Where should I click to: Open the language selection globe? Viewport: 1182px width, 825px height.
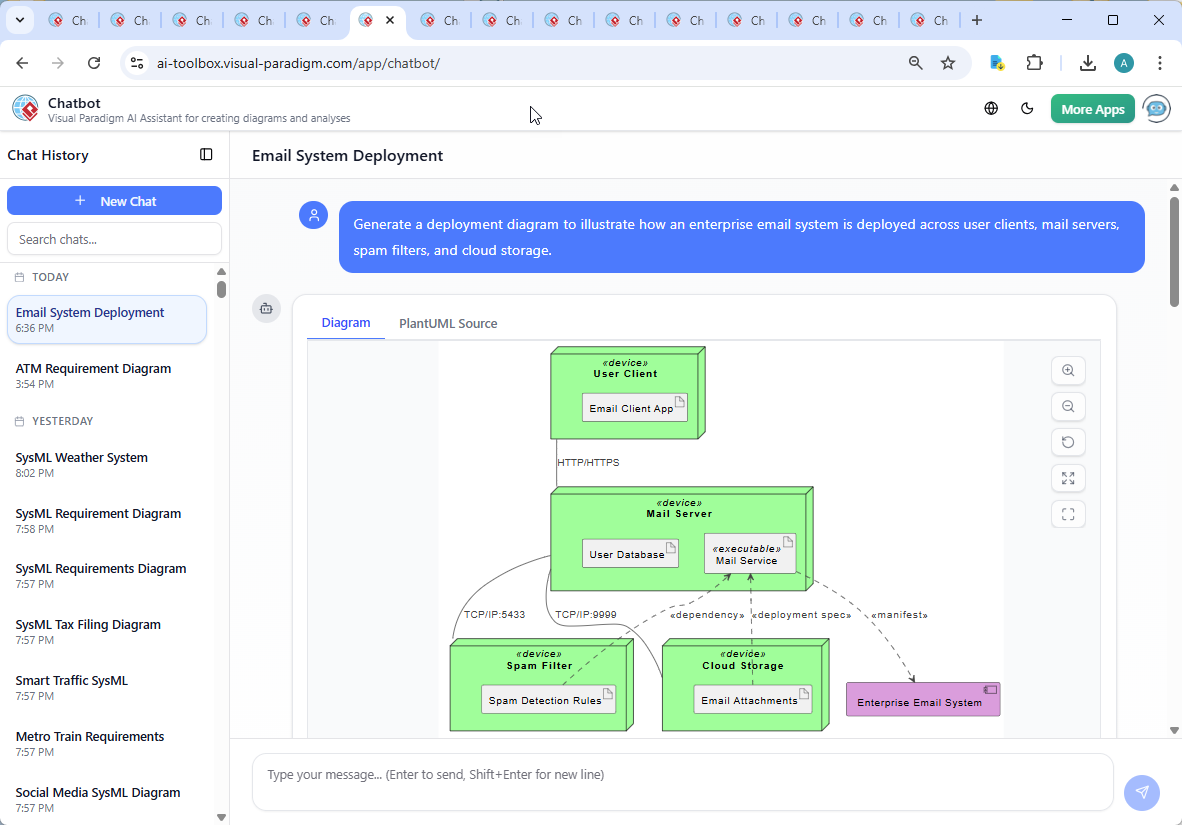(x=991, y=108)
